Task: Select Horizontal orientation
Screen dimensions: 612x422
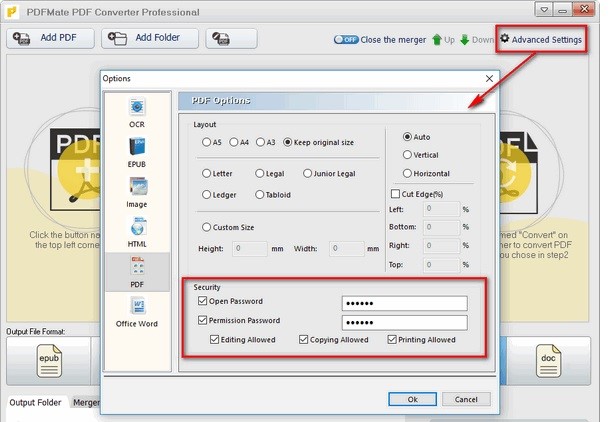Action: 407,173
